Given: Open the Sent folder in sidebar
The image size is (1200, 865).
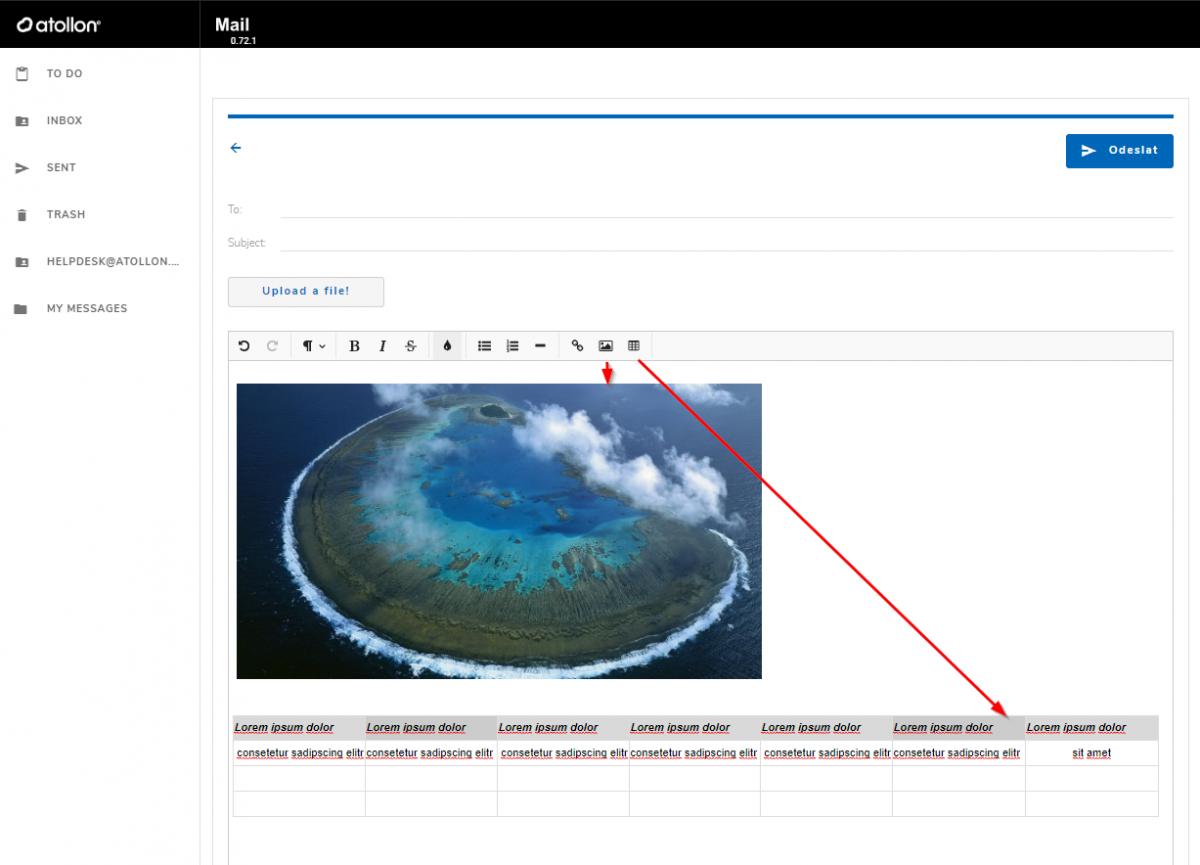Looking at the screenshot, I should (x=61, y=168).
